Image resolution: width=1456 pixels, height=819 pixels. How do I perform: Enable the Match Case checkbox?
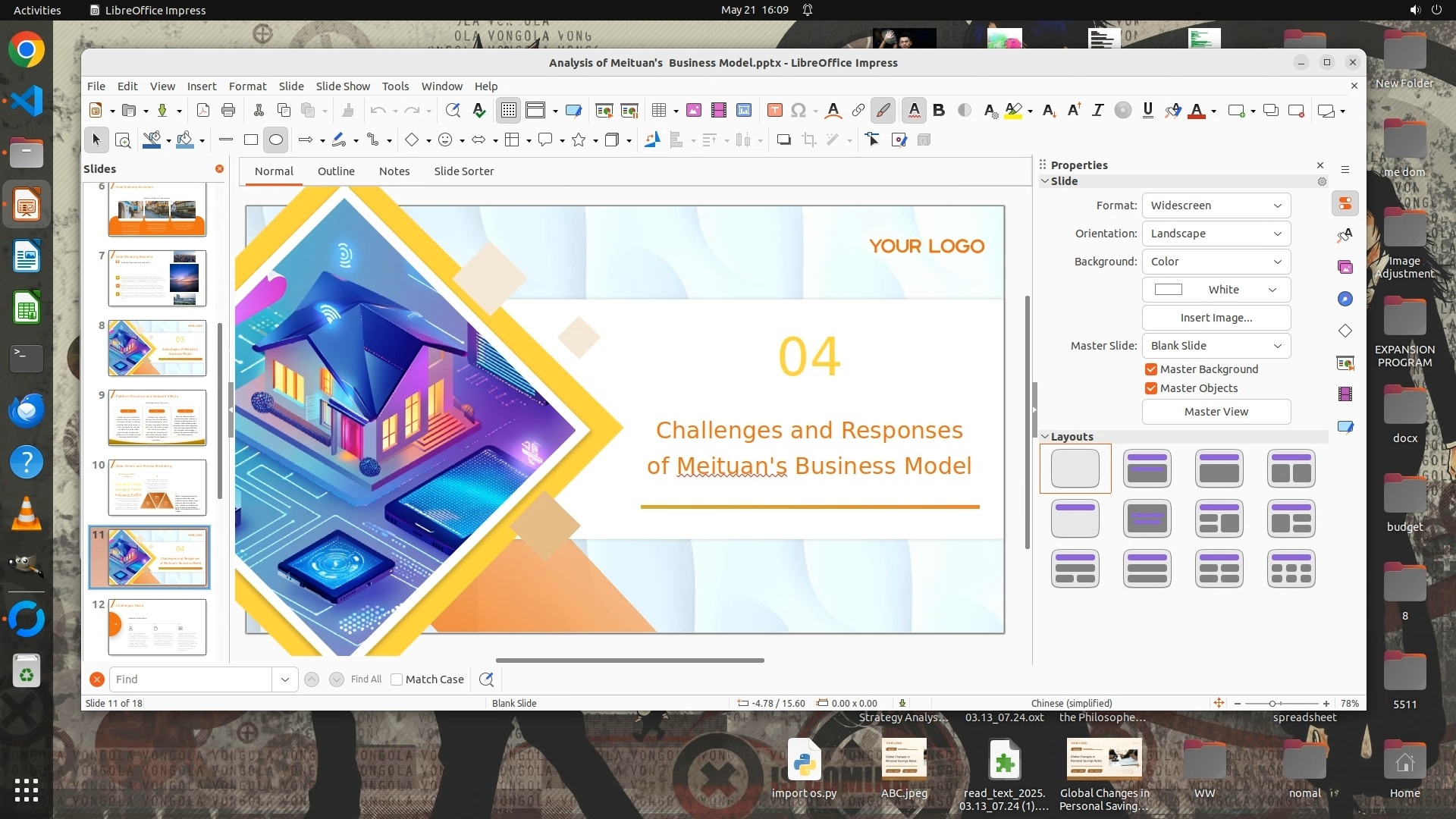tap(397, 679)
